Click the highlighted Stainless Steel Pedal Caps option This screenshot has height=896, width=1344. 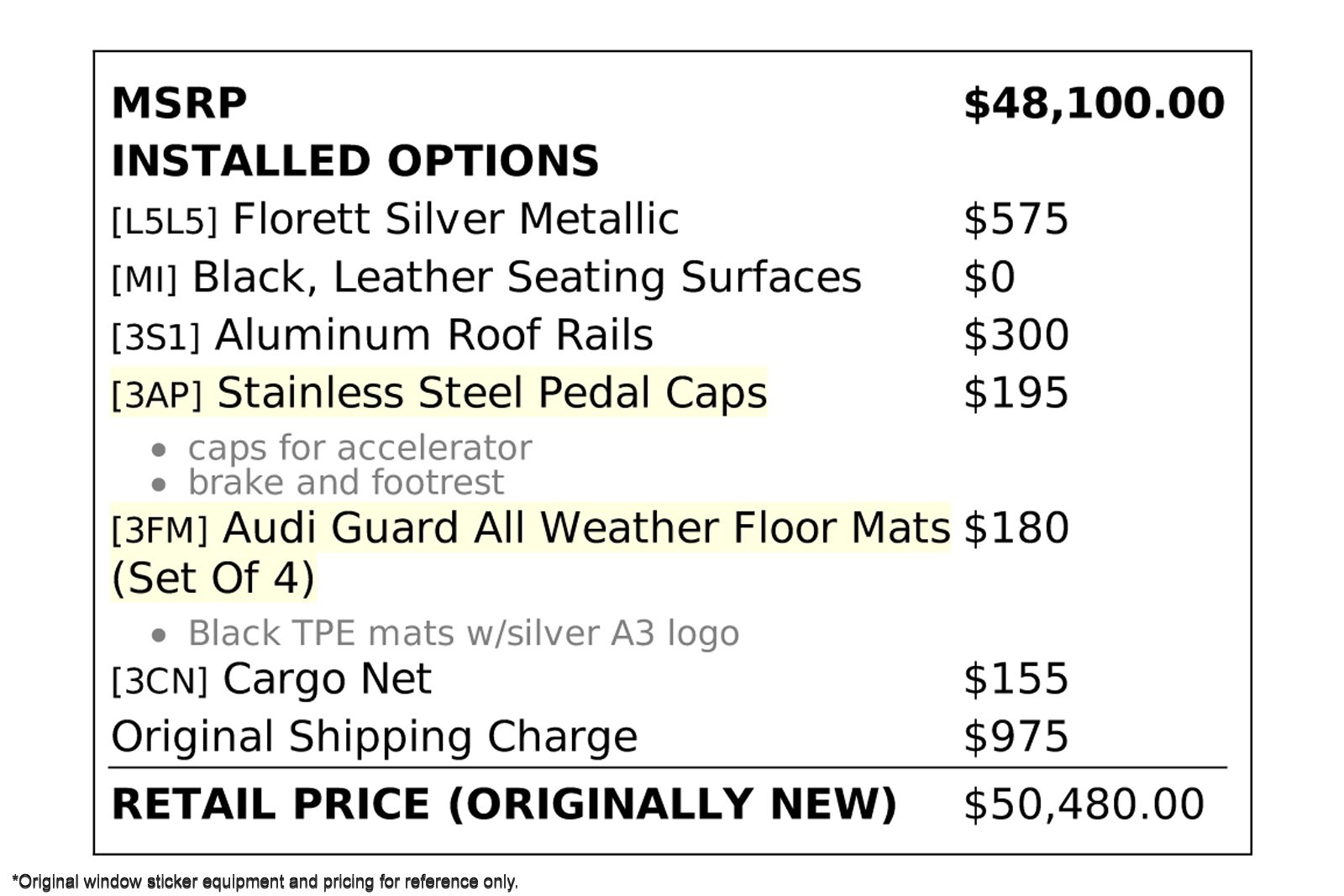coord(438,393)
